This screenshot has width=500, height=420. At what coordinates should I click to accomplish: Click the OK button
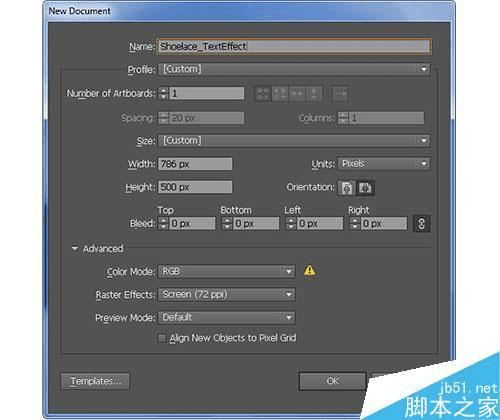click(x=333, y=381)
